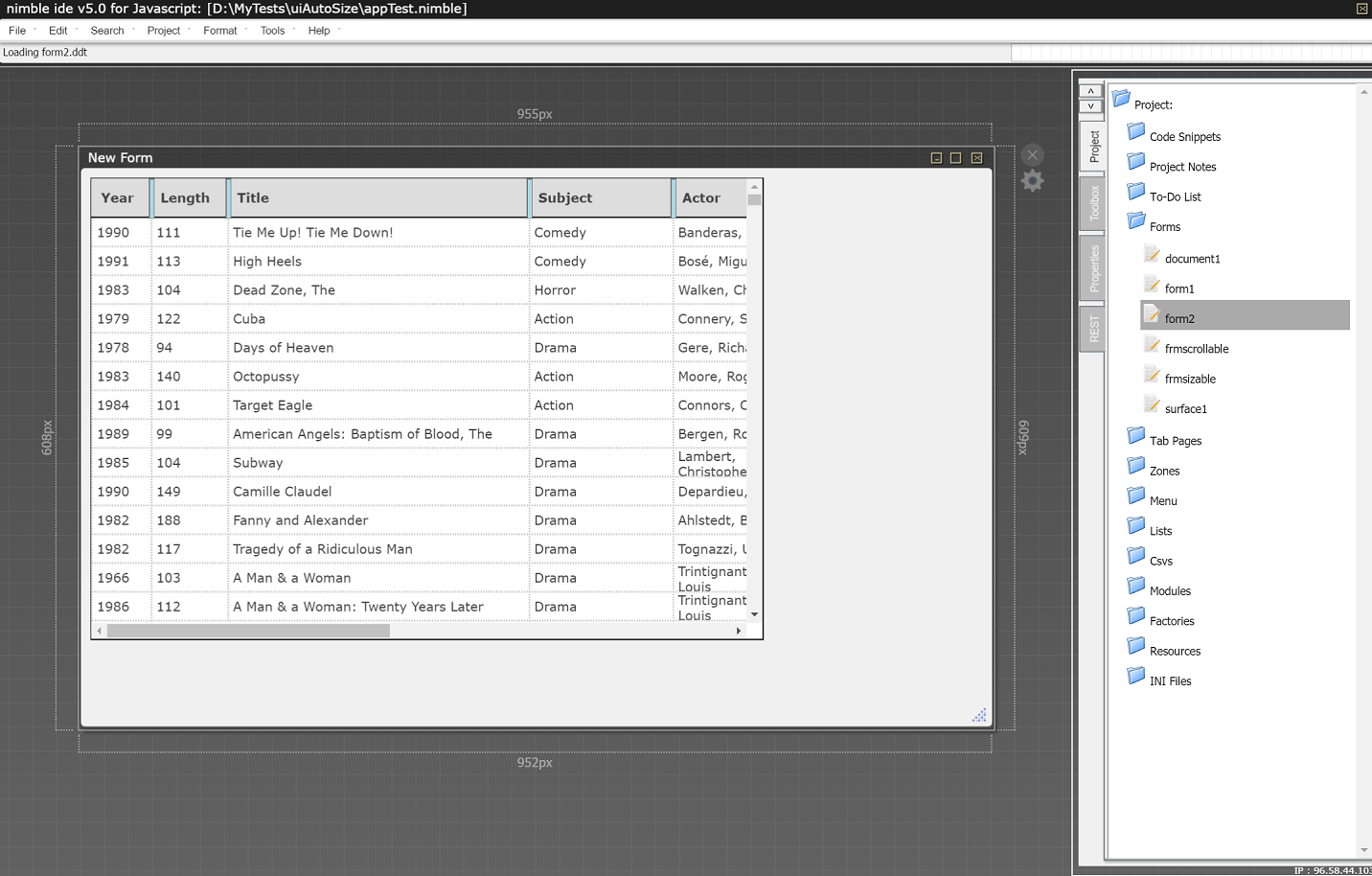Select Code Snippets in project tree
This screenshot has width=1372, height=876.
(1185, 137)
